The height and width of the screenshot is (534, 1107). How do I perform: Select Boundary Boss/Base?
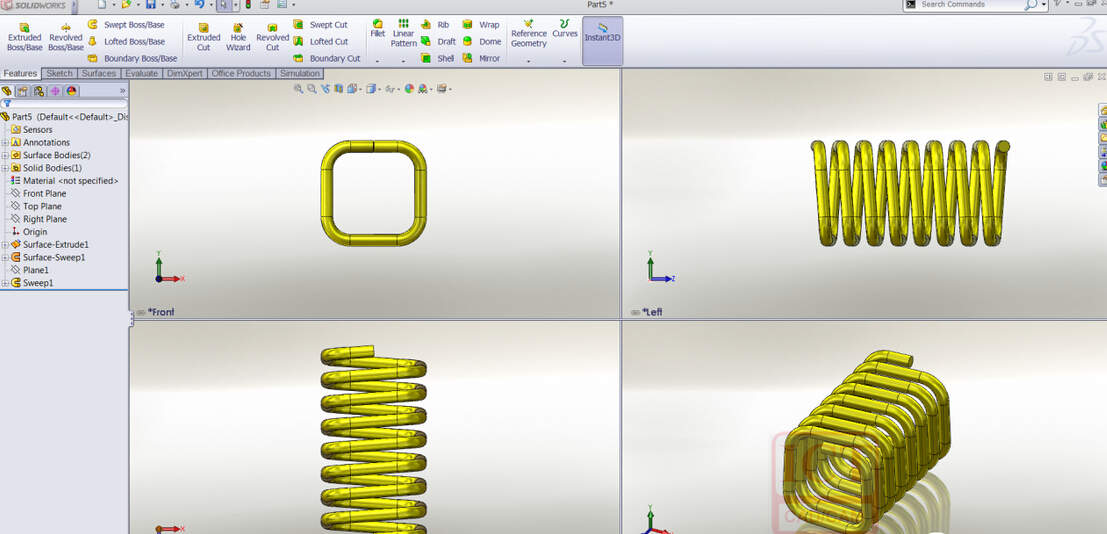[x=132, y=59]
